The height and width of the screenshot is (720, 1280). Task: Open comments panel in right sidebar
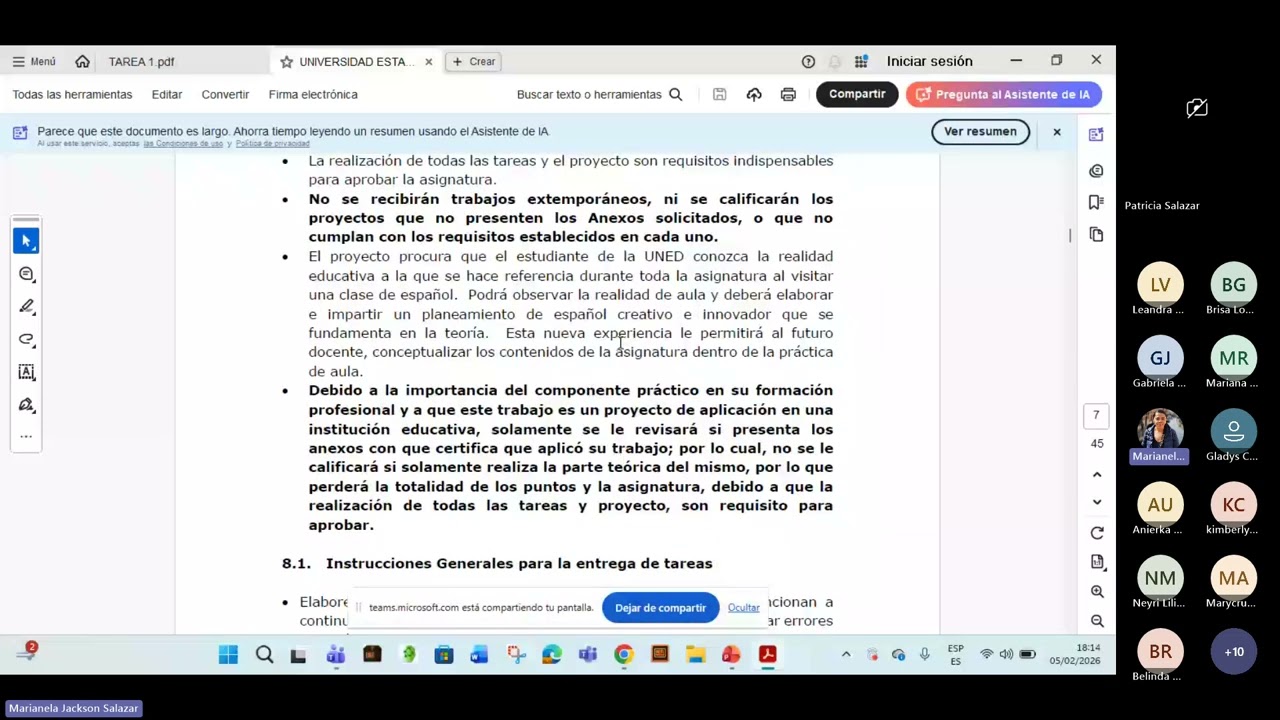(1096, 171)
